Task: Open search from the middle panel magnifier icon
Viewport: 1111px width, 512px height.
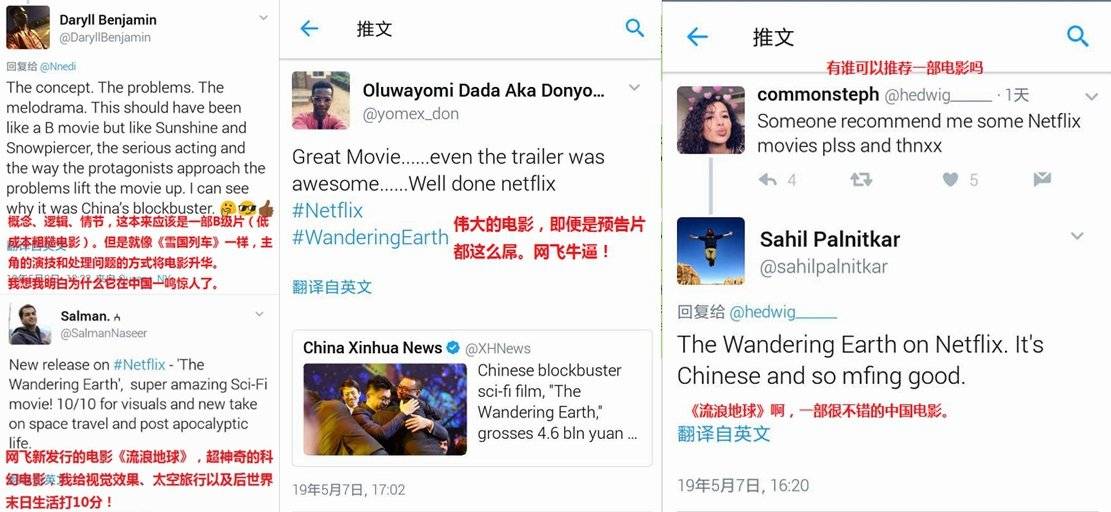Action: point(635,28)
